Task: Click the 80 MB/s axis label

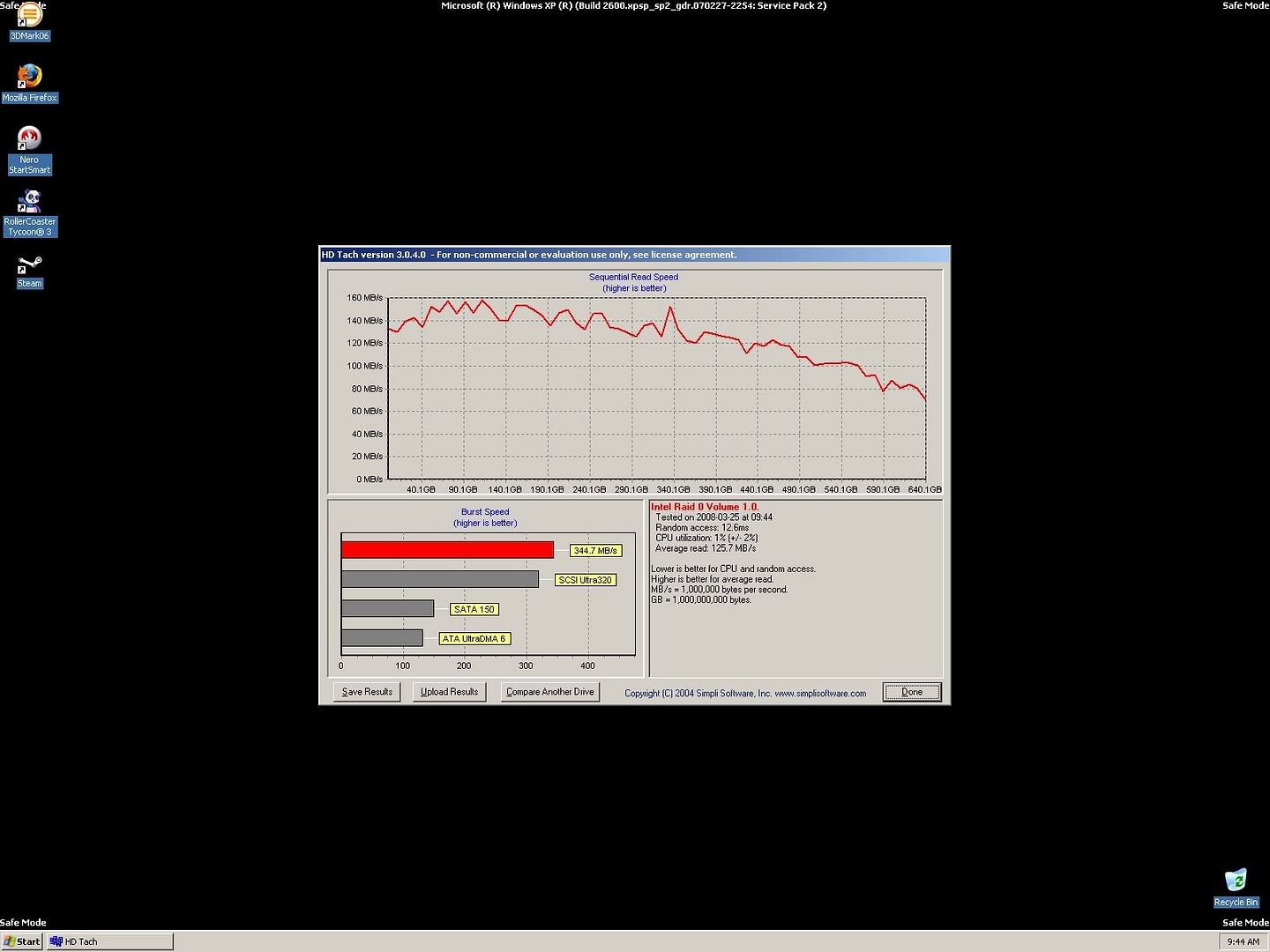Action: (367, 389)
